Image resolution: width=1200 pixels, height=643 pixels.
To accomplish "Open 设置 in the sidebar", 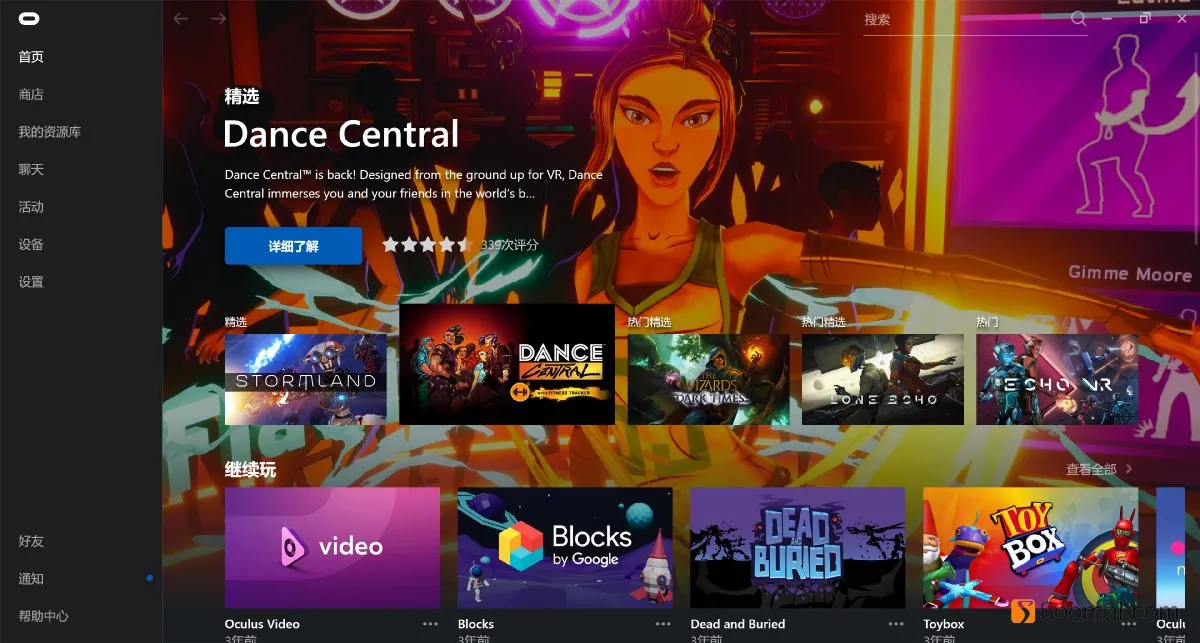I will 31,282.
